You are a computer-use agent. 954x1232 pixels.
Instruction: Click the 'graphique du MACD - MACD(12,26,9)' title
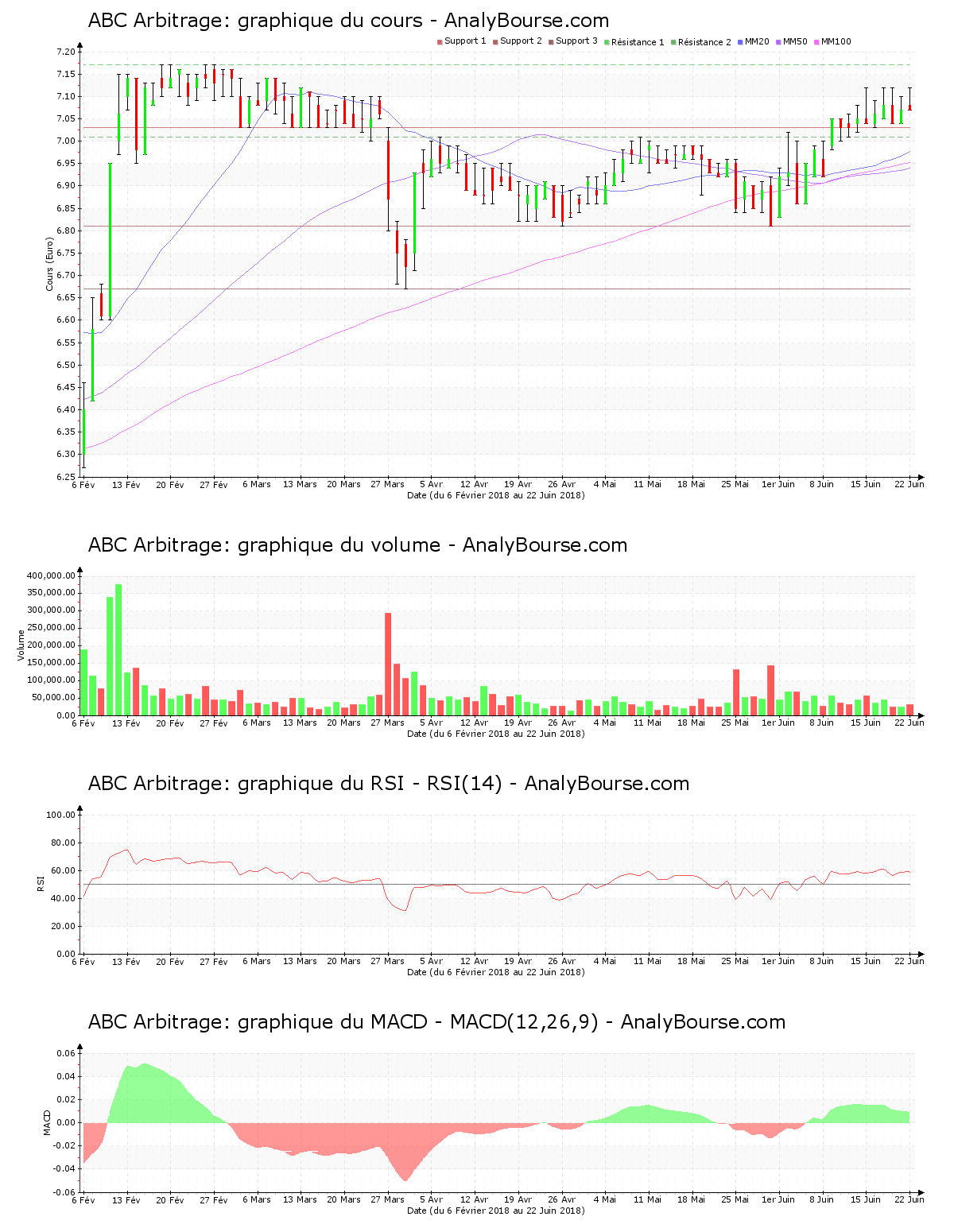click(x=436, y=1022)
